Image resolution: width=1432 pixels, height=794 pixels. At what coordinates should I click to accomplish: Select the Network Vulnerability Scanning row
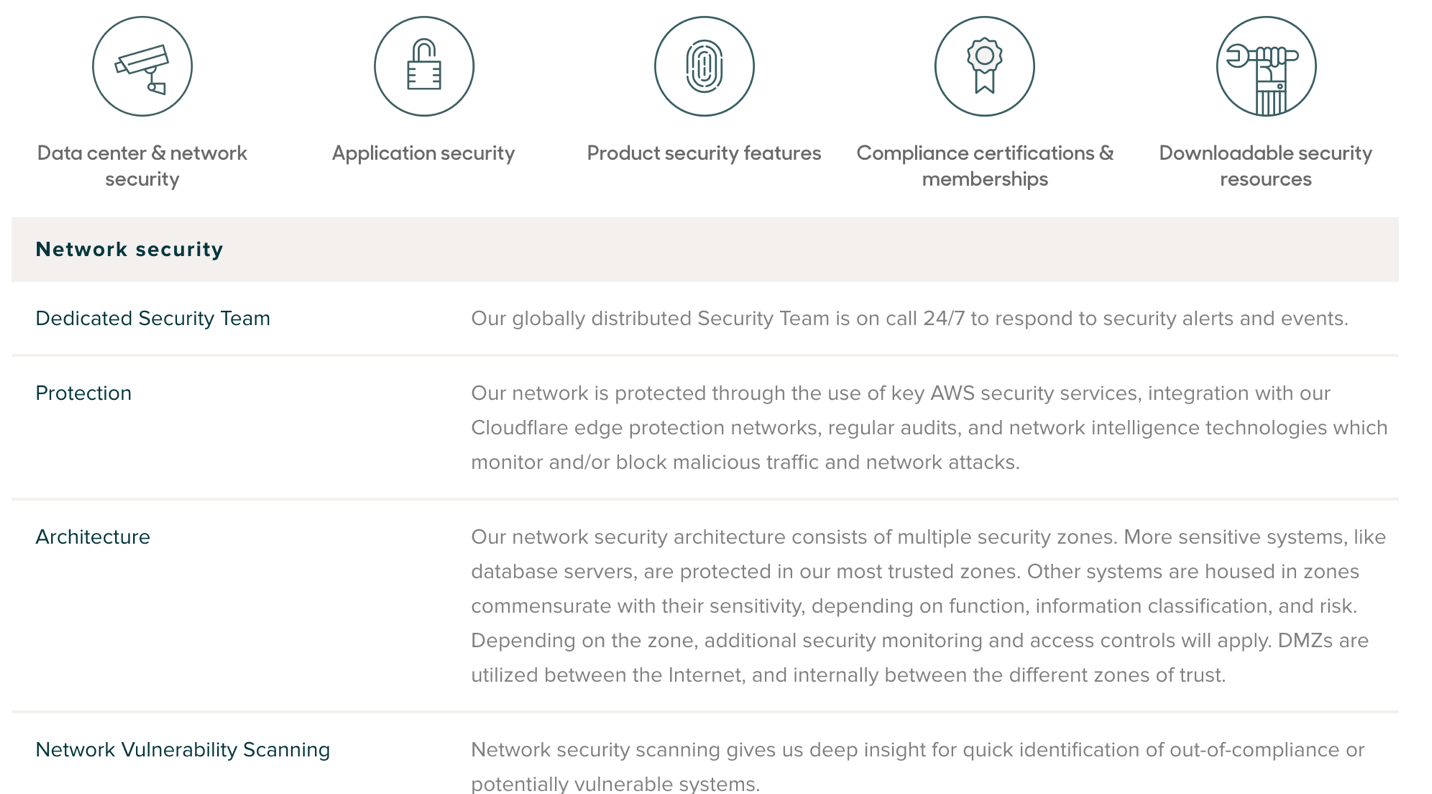coord(184,748)
